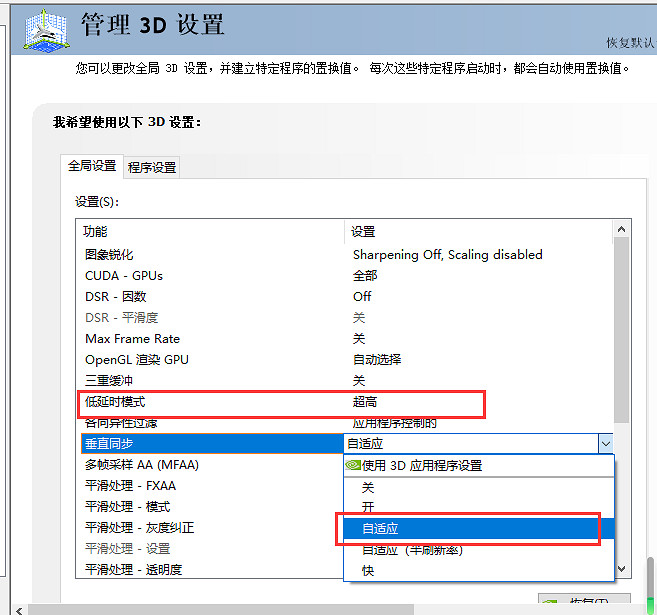This screenshot has height=615, width=657.
Task: Select the 低延时模式 row
Action: point(344,402)
